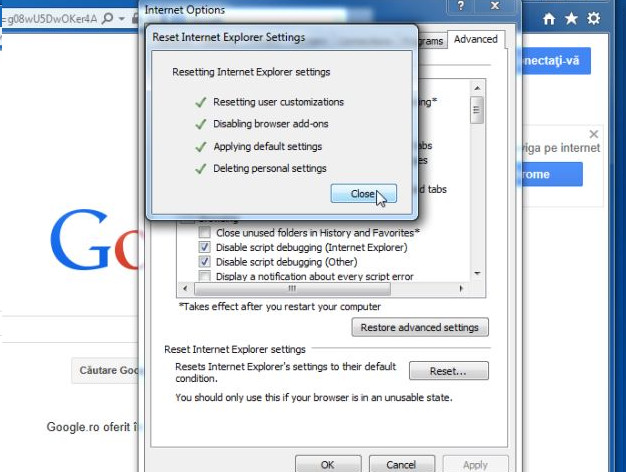Click the settings list scroll up arrow
This screenshot has height=472, width=626.
point(477,88)
